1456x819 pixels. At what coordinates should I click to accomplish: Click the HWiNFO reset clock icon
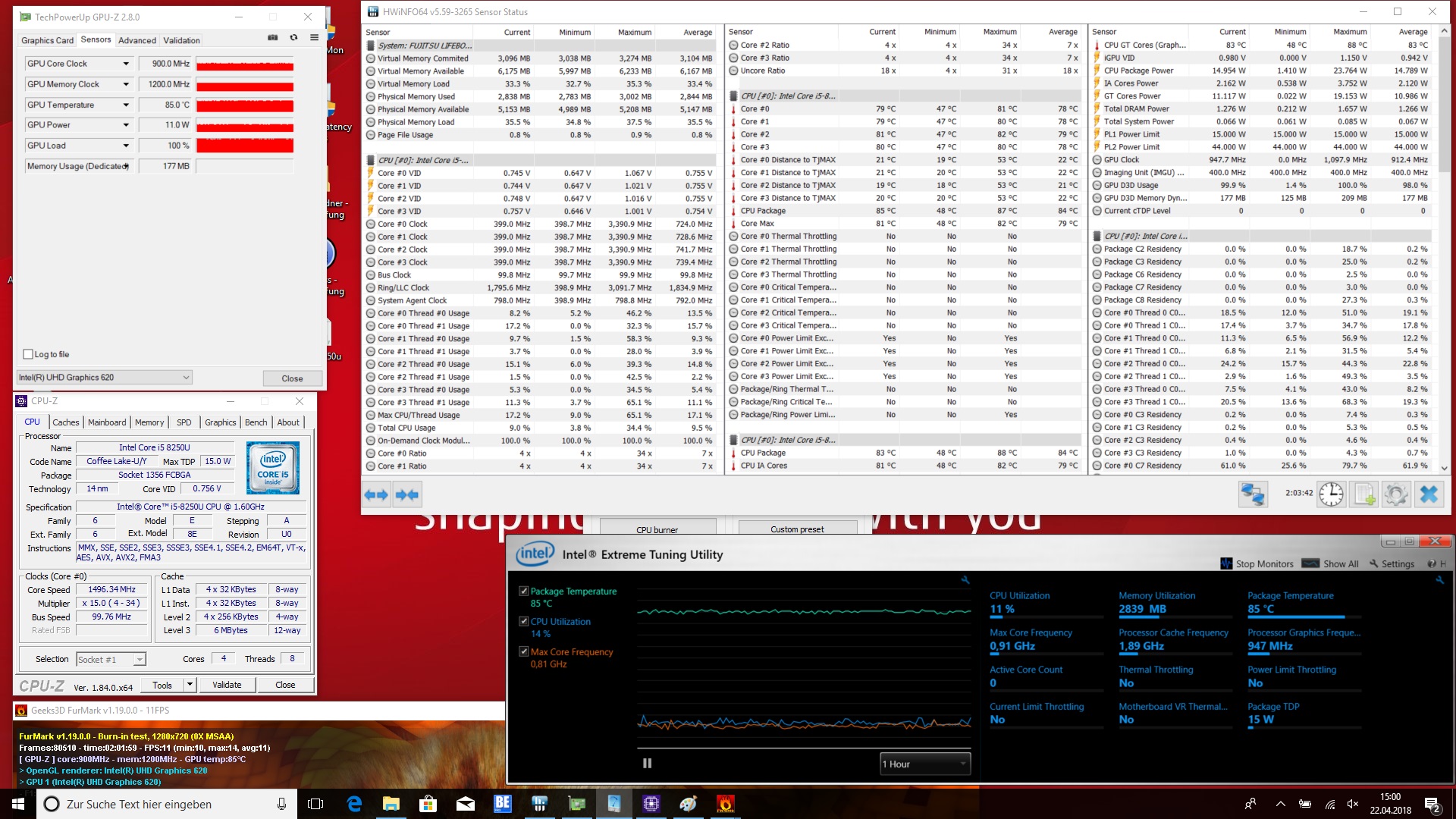click(x=1331, y=494)
